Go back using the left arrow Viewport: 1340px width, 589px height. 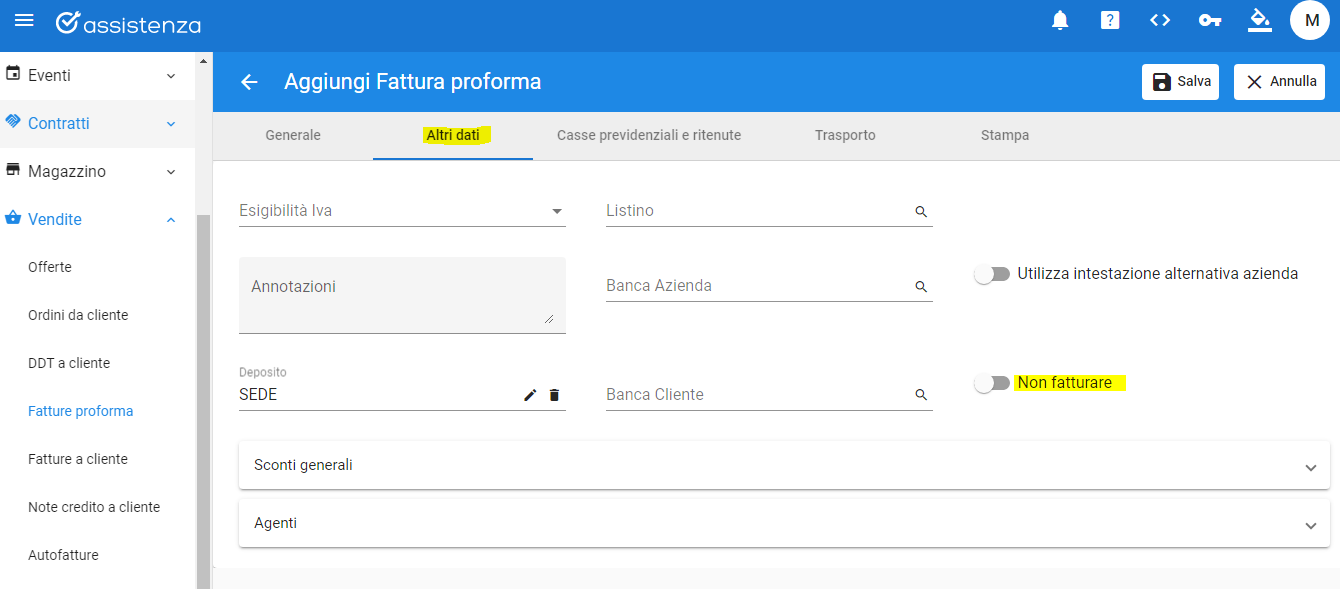[x=249, y=82]
